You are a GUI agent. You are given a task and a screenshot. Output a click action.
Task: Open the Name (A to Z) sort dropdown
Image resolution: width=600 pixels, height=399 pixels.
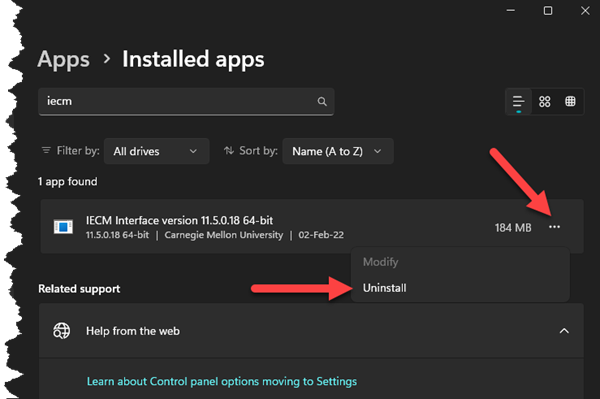click(x=338, y=151)
